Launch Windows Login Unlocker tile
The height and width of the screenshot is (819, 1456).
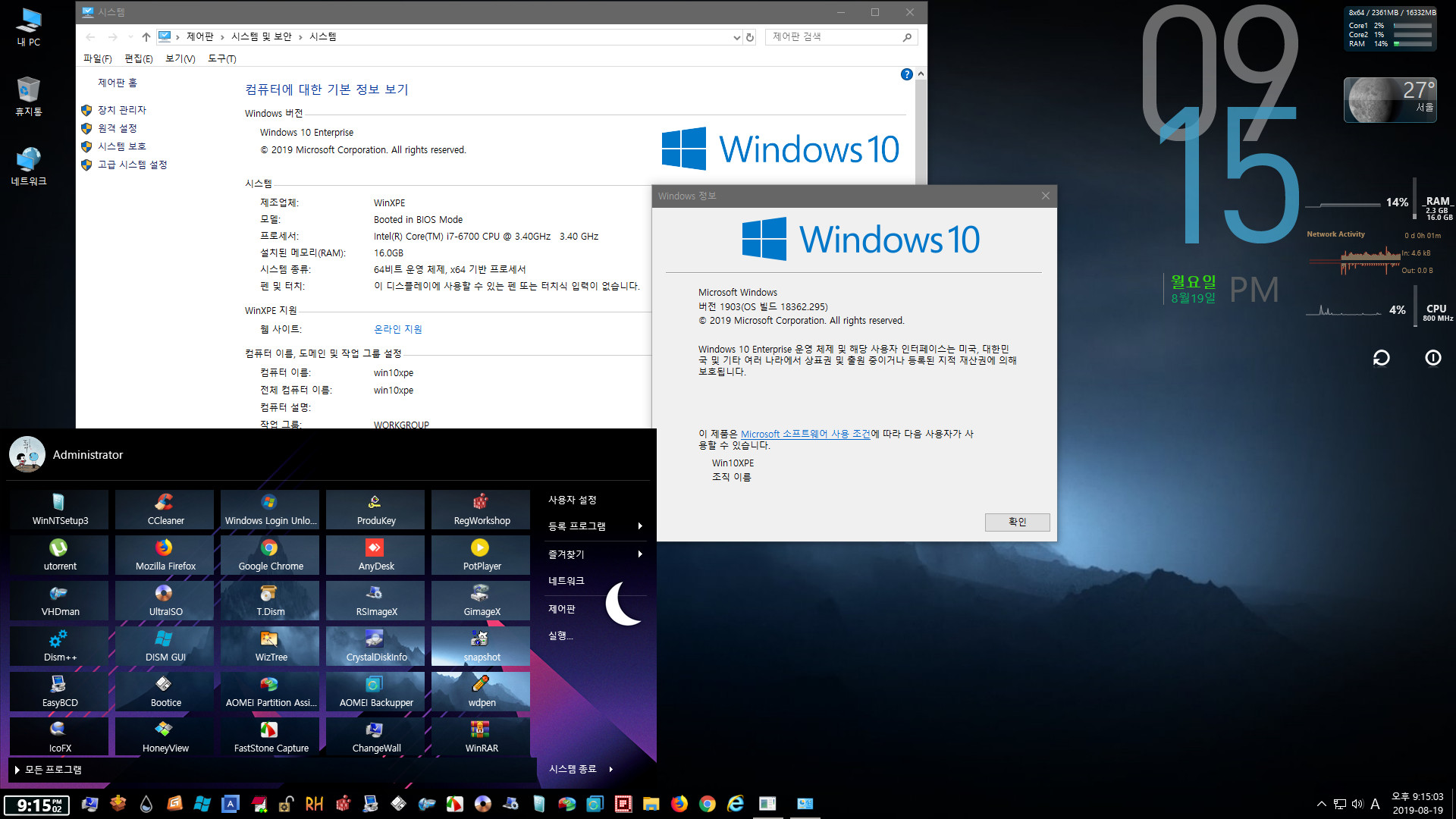[271, 510]
